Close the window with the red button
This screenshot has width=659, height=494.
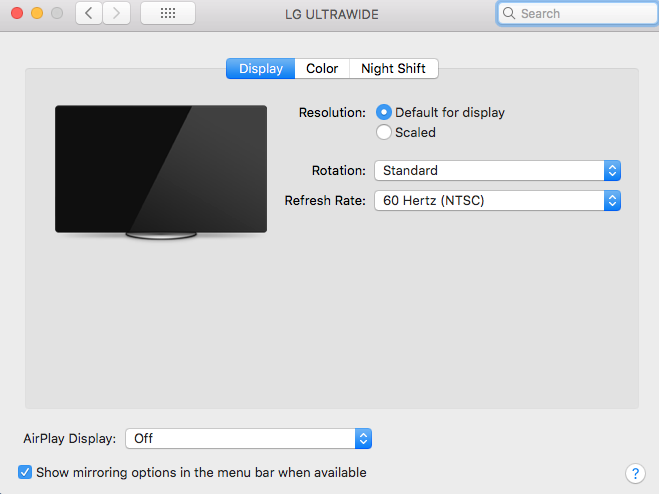(17, 13)
